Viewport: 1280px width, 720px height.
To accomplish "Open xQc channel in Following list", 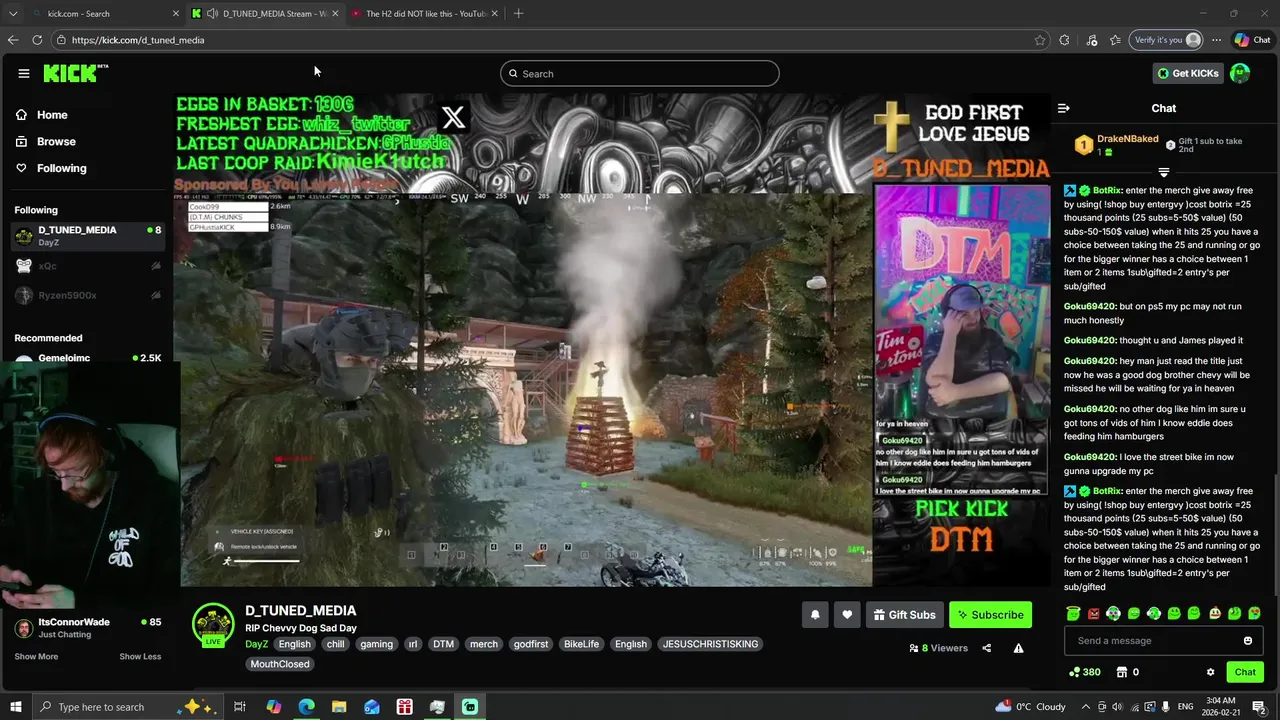I will [x=88, y=266].
